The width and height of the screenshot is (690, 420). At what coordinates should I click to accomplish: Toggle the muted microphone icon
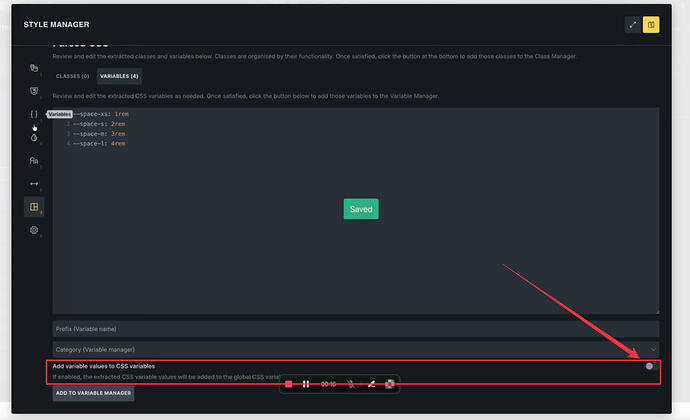click(351, 384)
